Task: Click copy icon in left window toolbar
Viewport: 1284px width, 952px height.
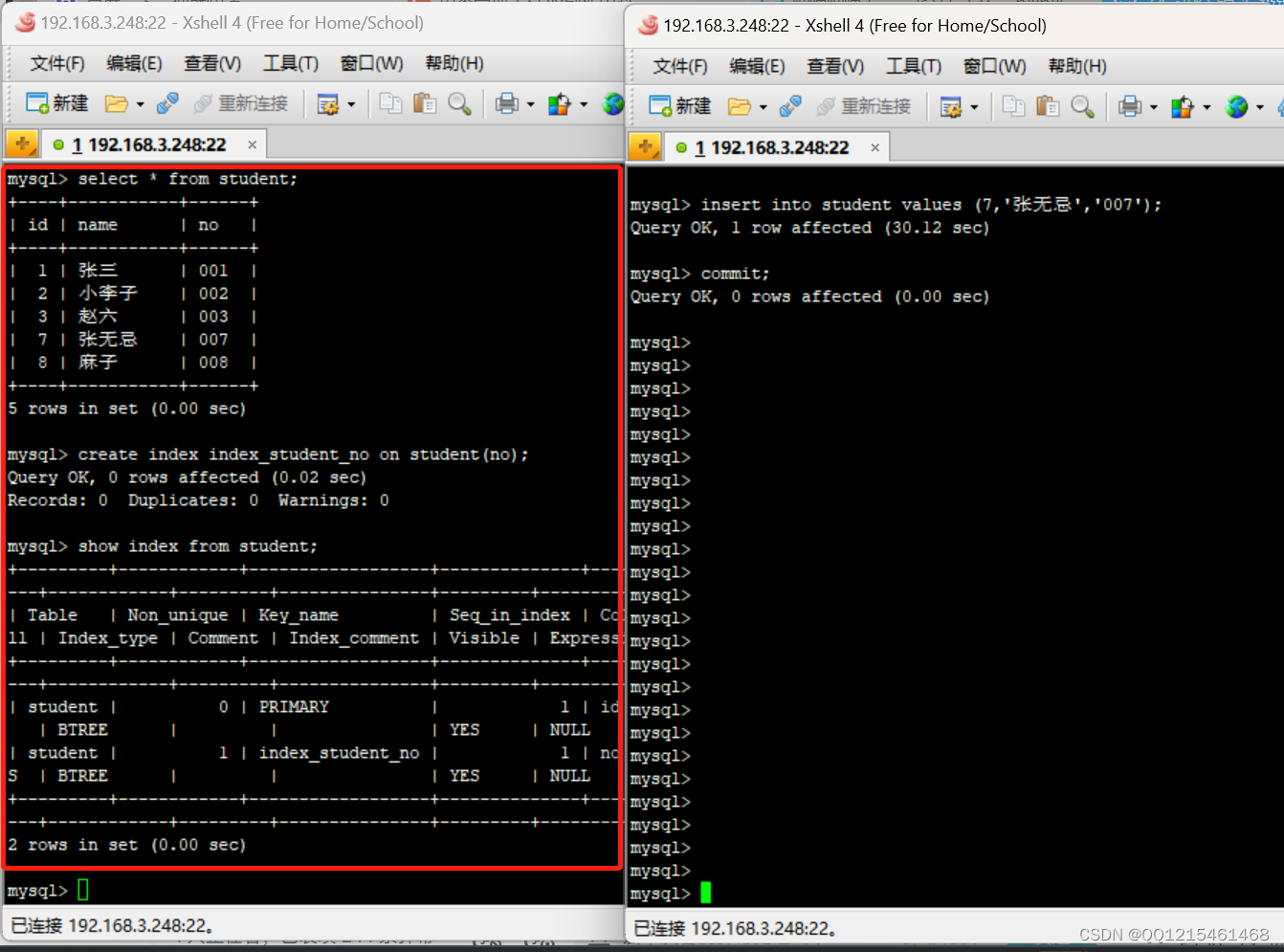Action: tap(390, 103)
